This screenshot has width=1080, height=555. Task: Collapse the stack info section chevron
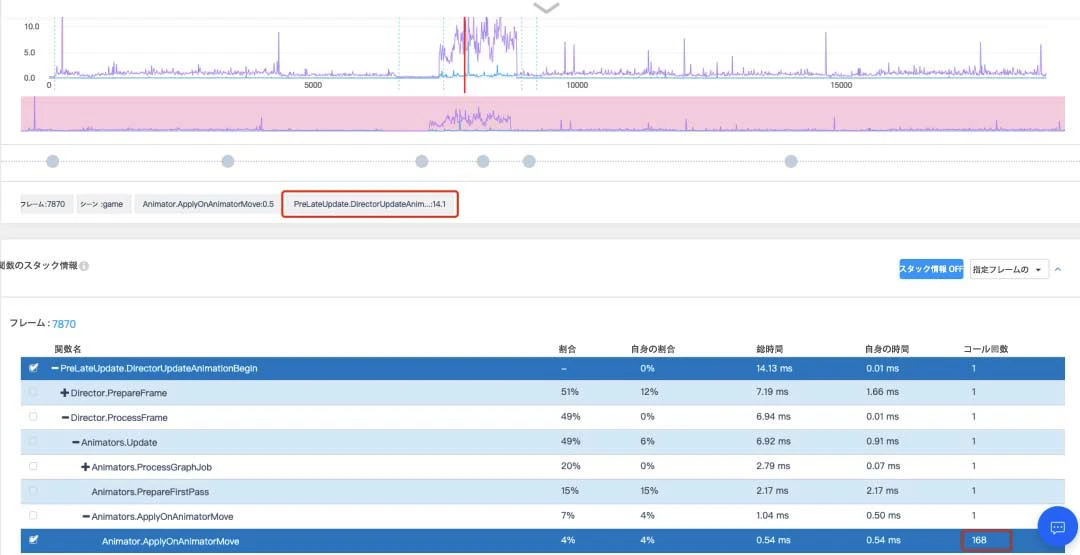(1058, 269)
